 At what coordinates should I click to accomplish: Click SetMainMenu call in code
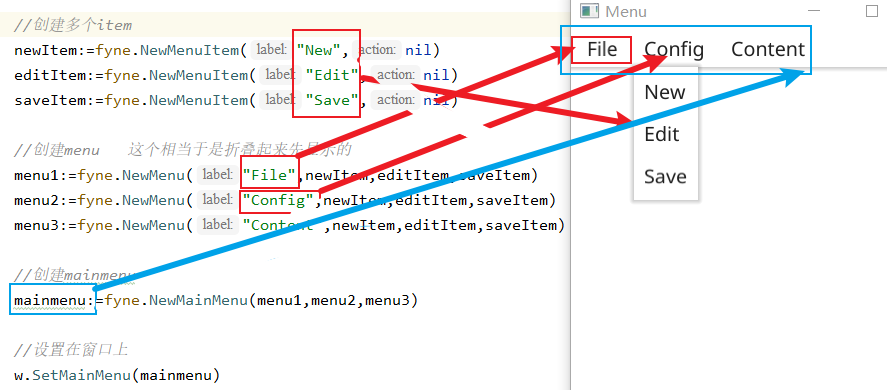(81, 375)
